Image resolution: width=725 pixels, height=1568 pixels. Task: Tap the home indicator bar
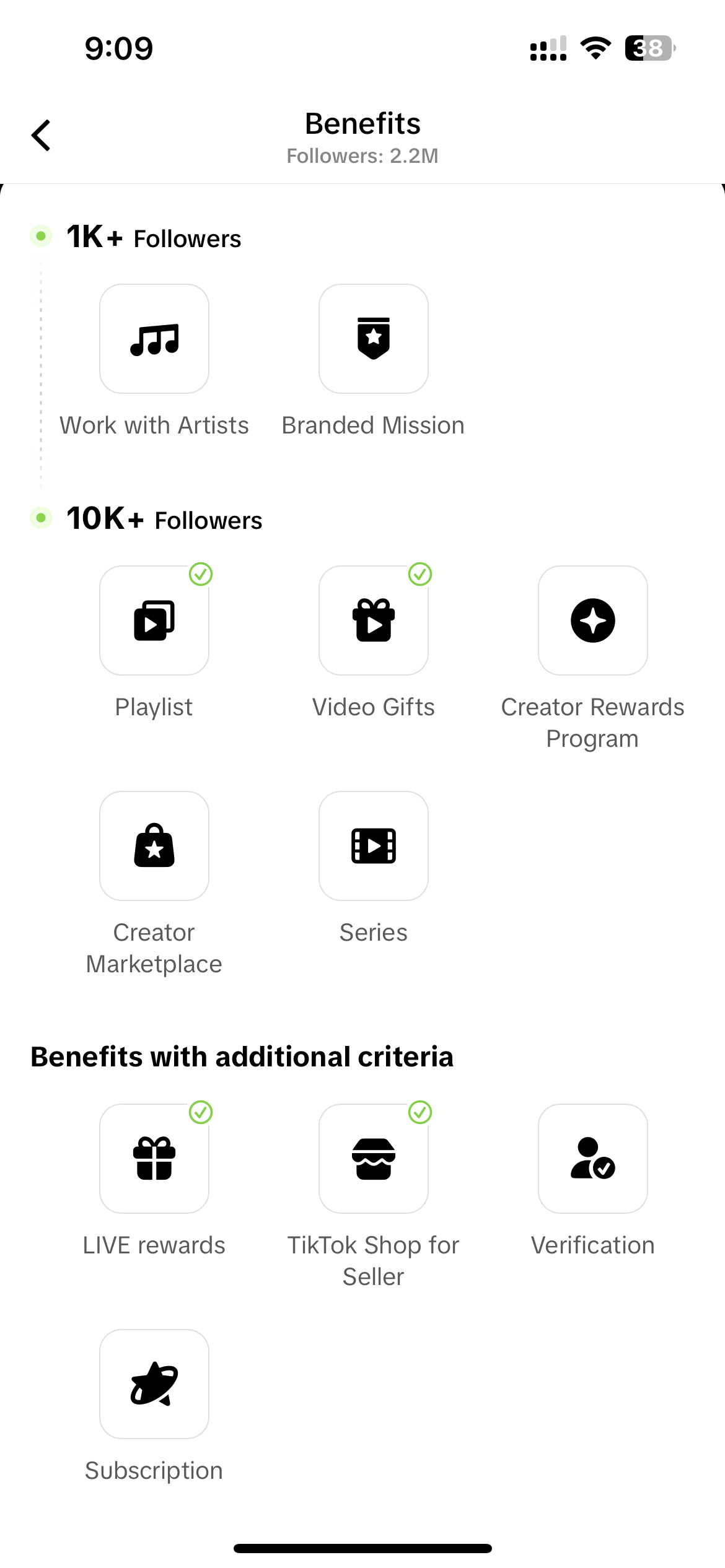coord(362,1548)
